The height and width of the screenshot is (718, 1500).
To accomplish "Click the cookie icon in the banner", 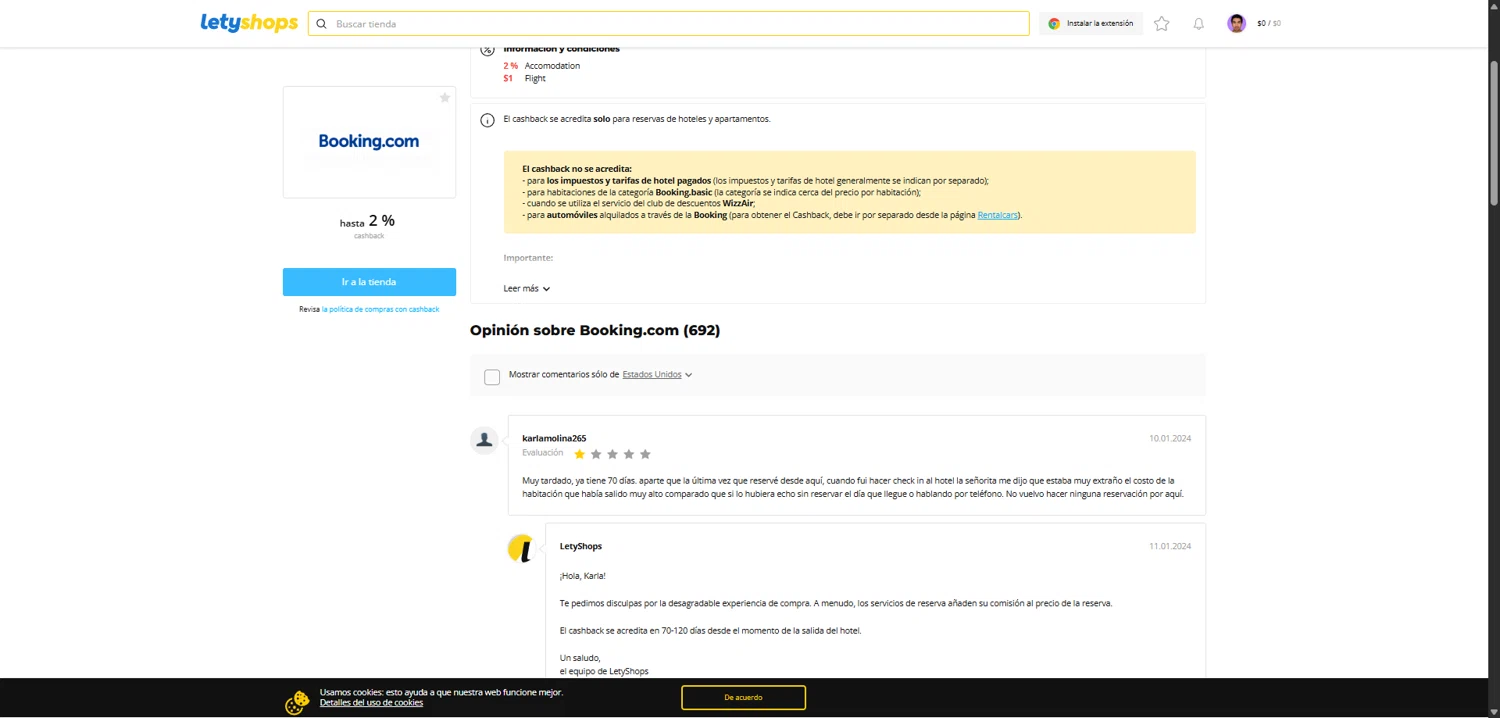I will [x=297, y=703].
